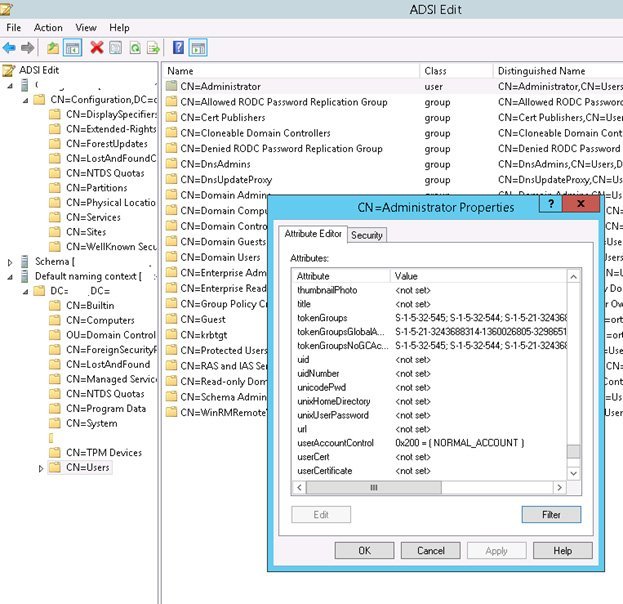Click the Schema server icon in tree
The height and width of the screenshot is (604, 623).
[25, 261]
